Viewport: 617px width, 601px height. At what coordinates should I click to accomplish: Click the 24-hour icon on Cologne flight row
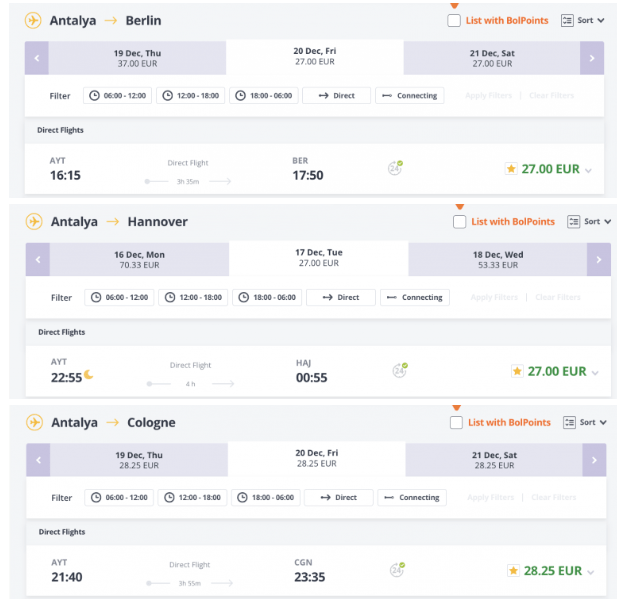397,570
